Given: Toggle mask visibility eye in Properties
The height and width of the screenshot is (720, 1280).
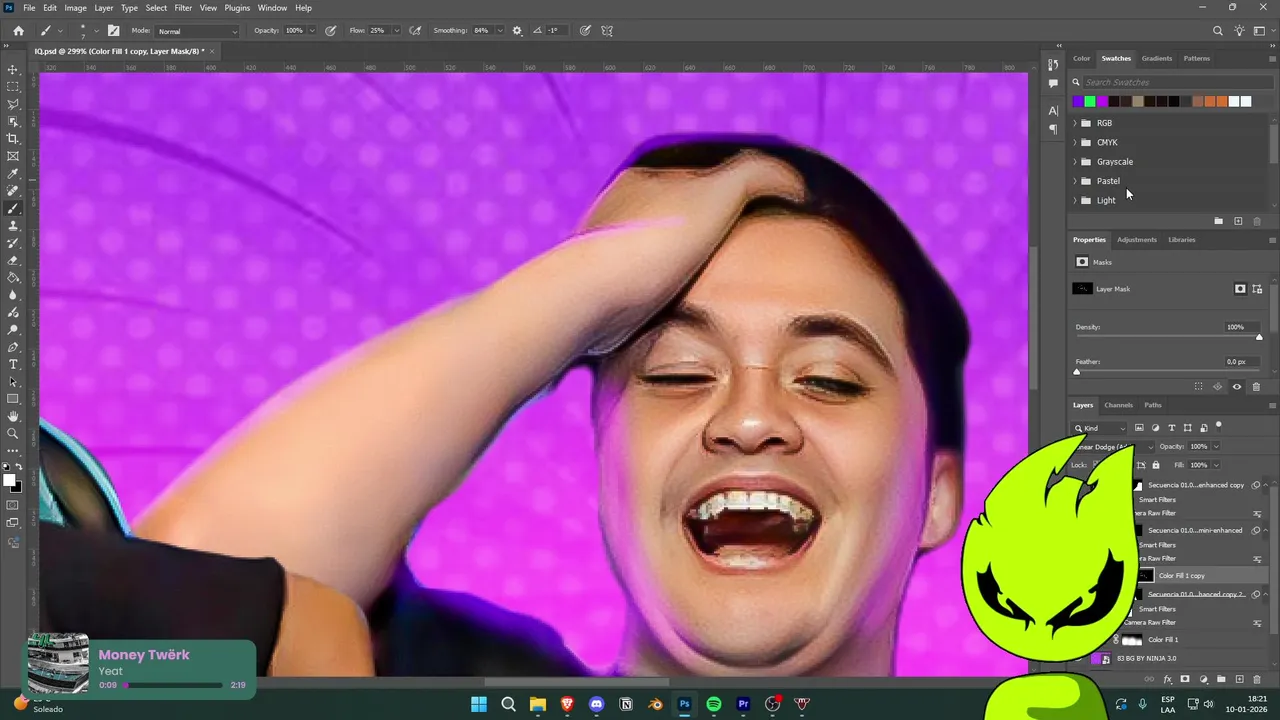Looking at the screenshot, I should click(x=1237, y=386).
